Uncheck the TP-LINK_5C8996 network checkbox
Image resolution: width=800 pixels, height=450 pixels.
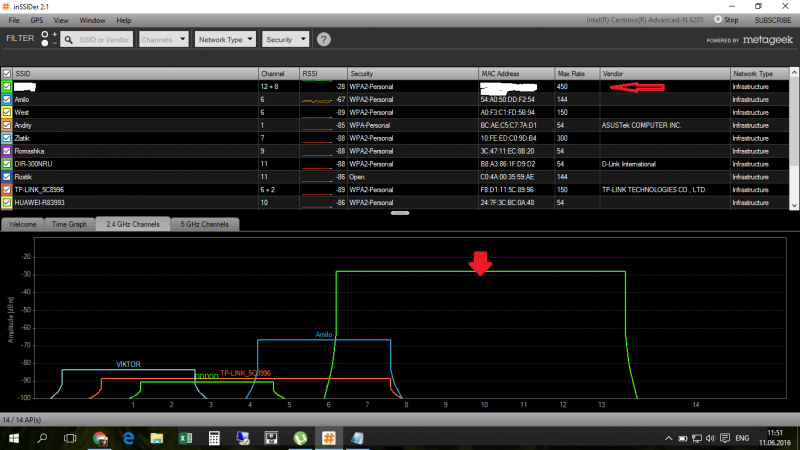7,189
